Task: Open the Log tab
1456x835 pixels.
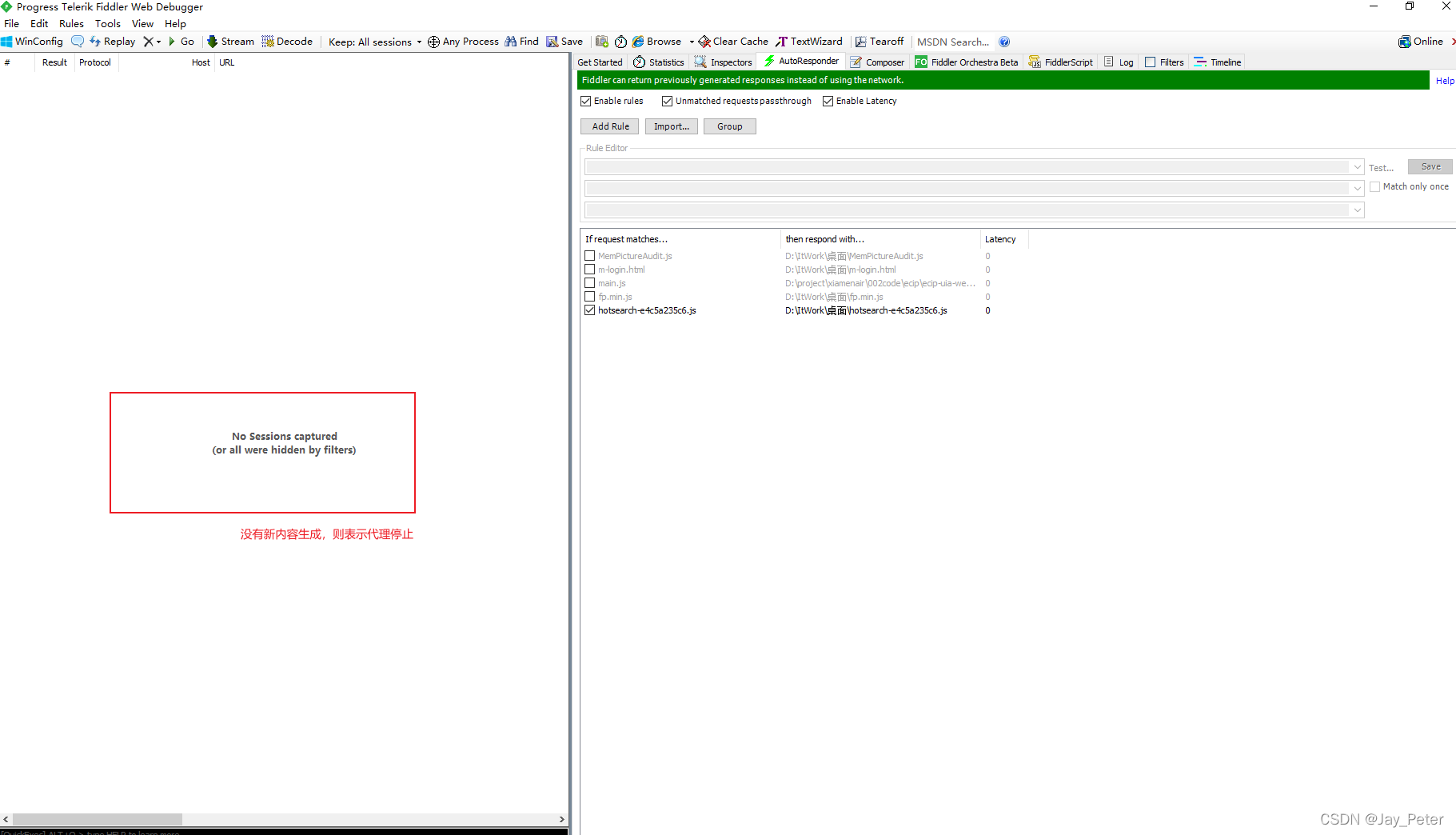Action: point(1119,62)
